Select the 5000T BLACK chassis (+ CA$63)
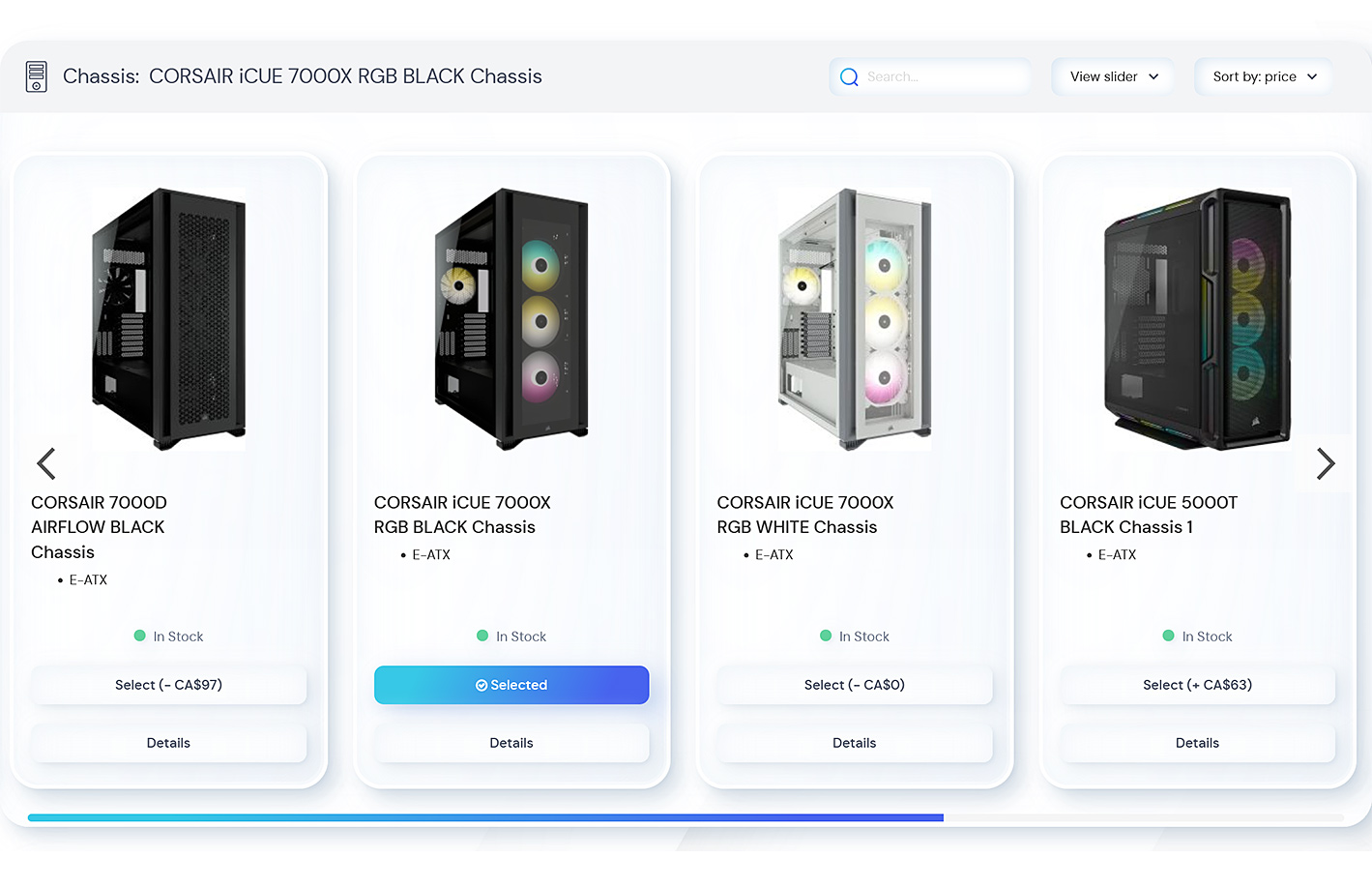The width and height of the screenshot is (1372, 888). click(x=1197, y=685)
